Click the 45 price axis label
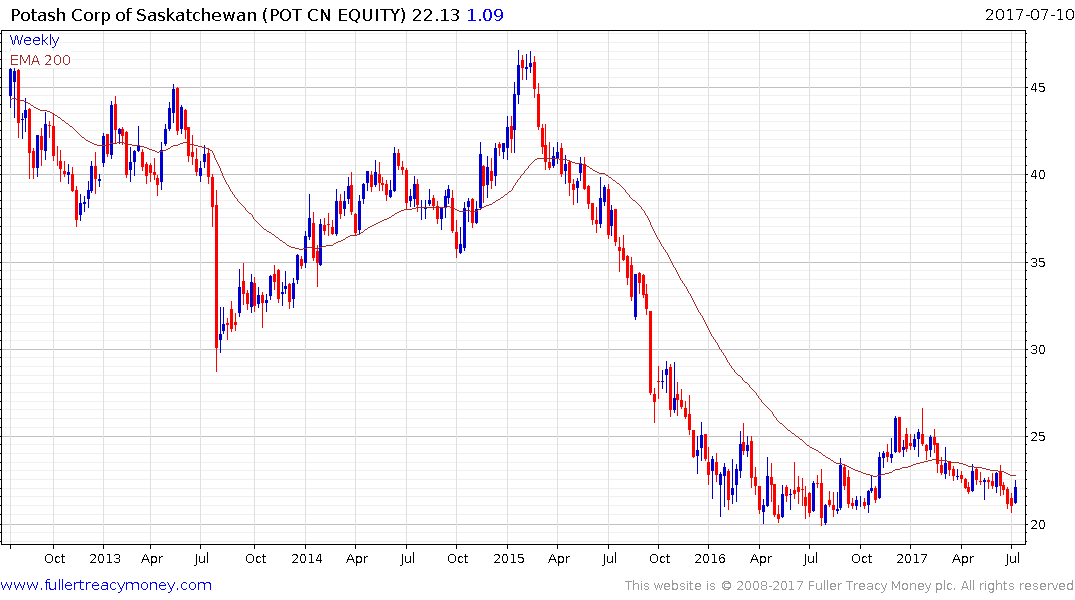This screenshot has width=1075, height=600. pos(1037,88)
